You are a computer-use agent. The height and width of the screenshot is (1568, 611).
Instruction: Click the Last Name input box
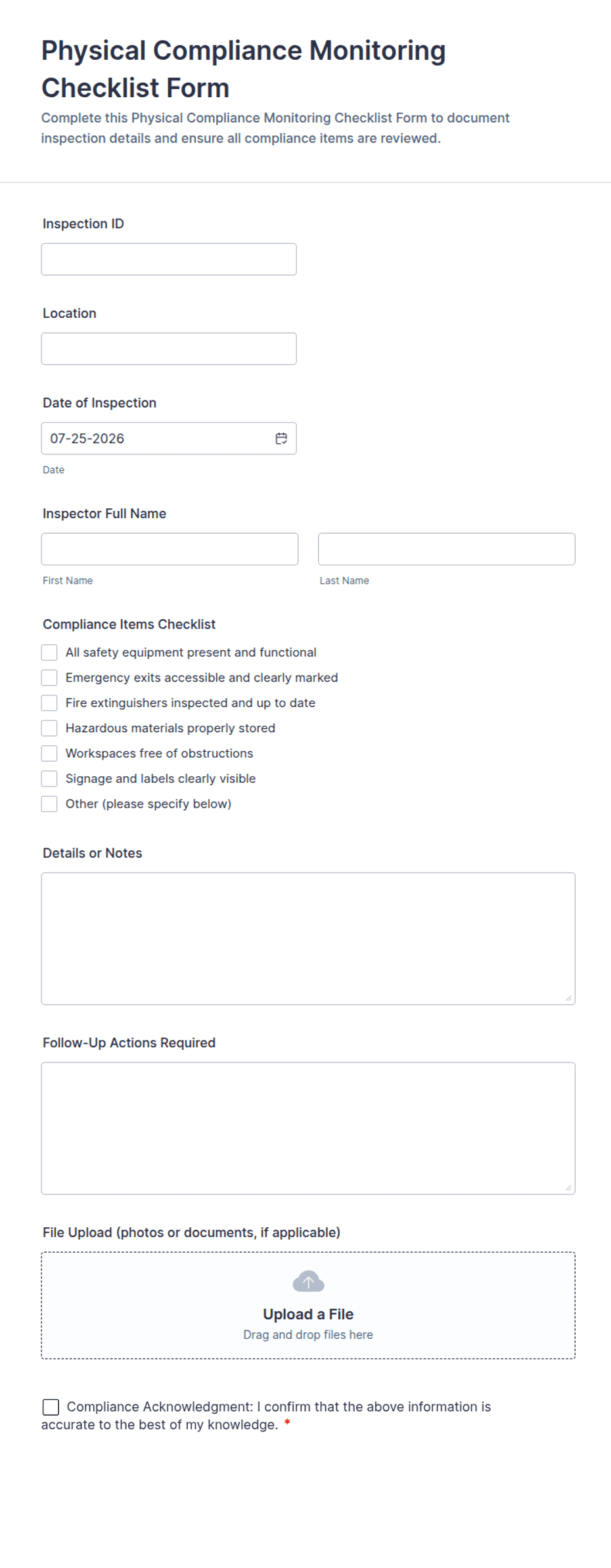(x=447, y=549)
